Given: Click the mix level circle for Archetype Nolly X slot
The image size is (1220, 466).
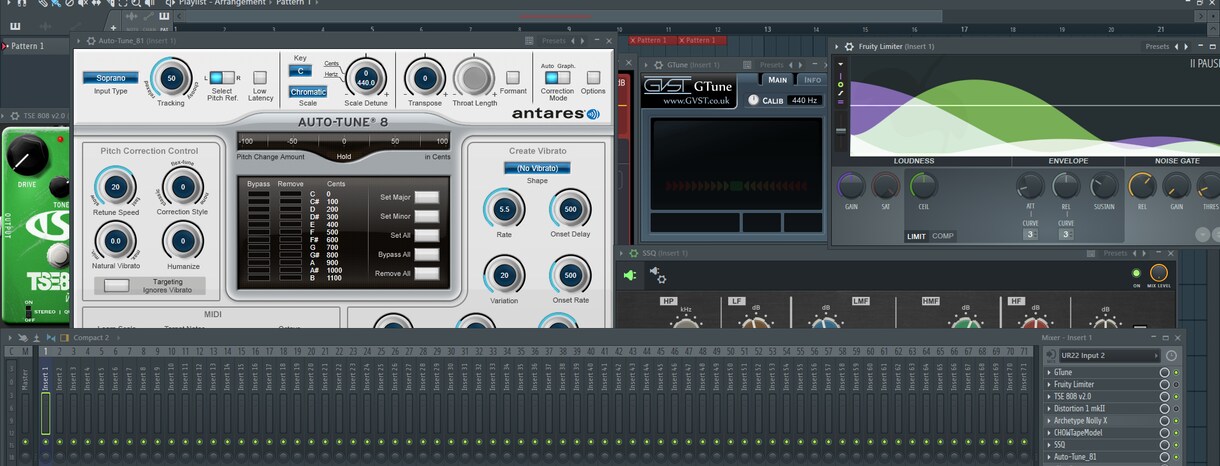Looking at the screenshot, I should pos(1164,421).
